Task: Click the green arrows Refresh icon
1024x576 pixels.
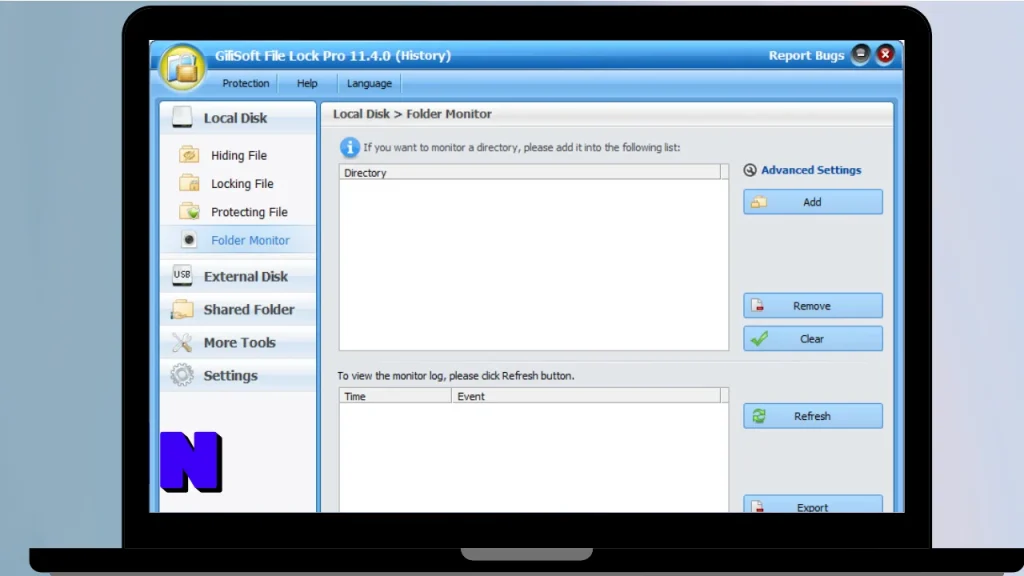Action: tap(759, 415)
